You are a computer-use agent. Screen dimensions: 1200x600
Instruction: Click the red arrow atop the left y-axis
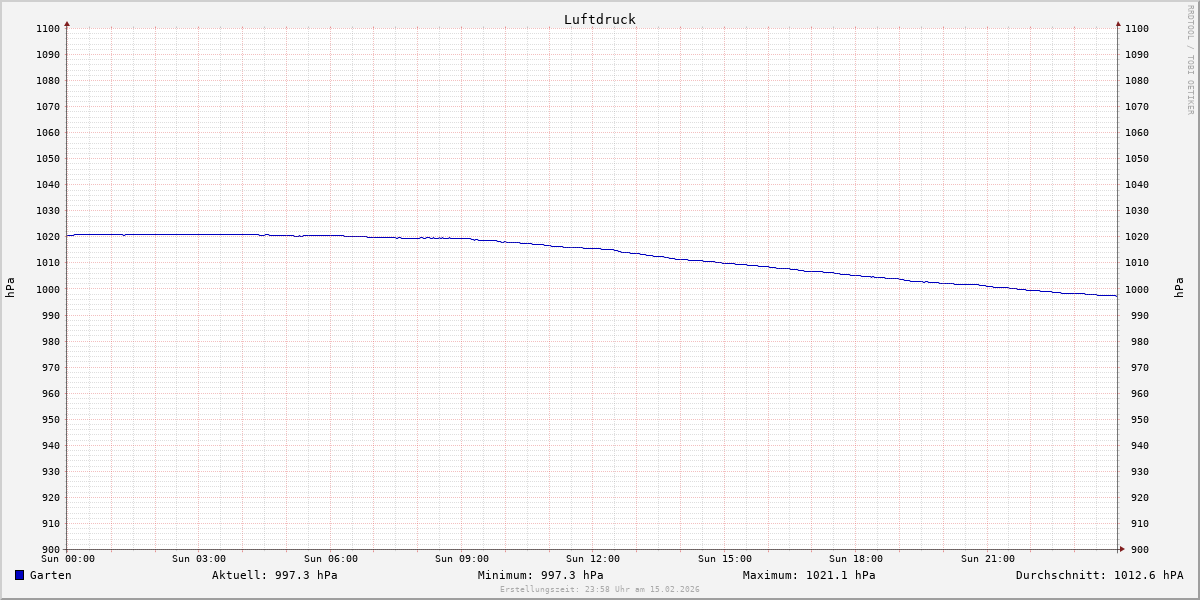pos(67,23)
